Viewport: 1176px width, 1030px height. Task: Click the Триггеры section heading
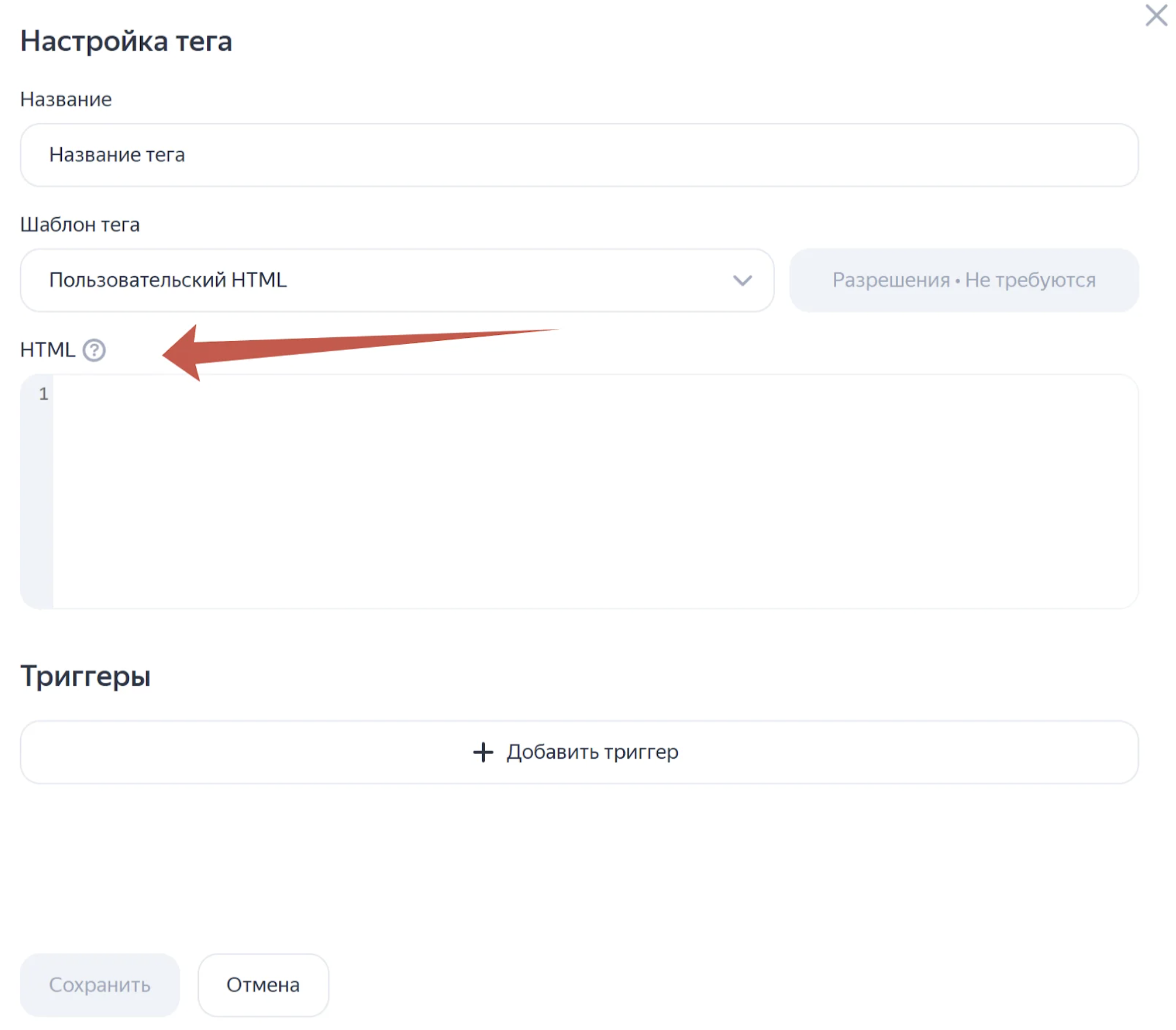click(x=85, y=676)
